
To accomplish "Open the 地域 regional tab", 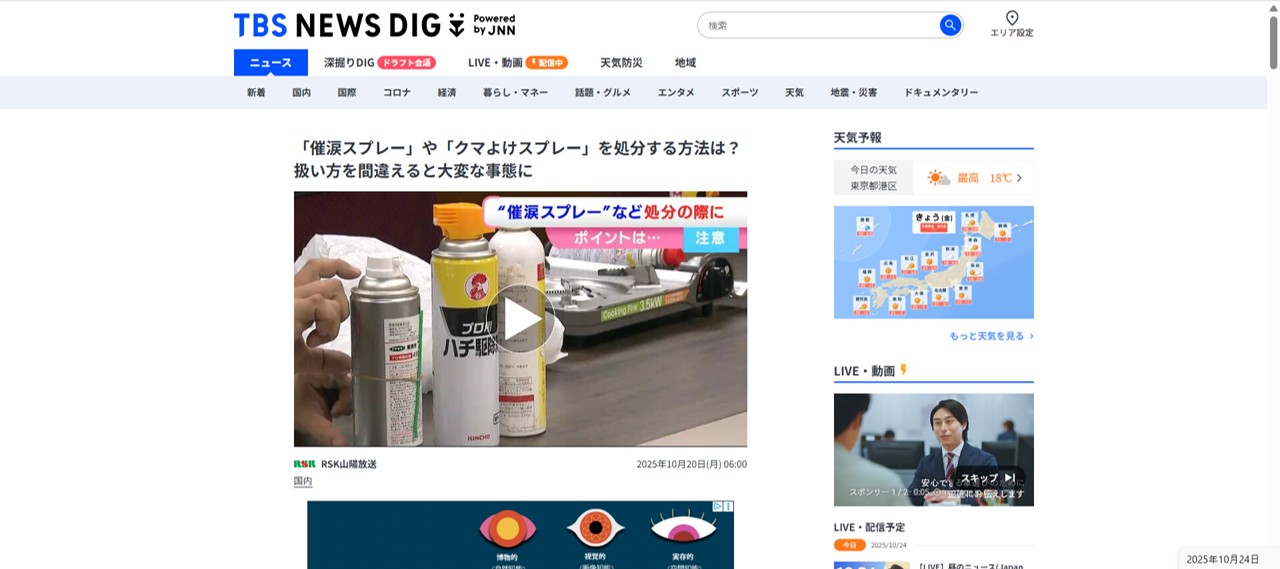I will tap(685, 63).
